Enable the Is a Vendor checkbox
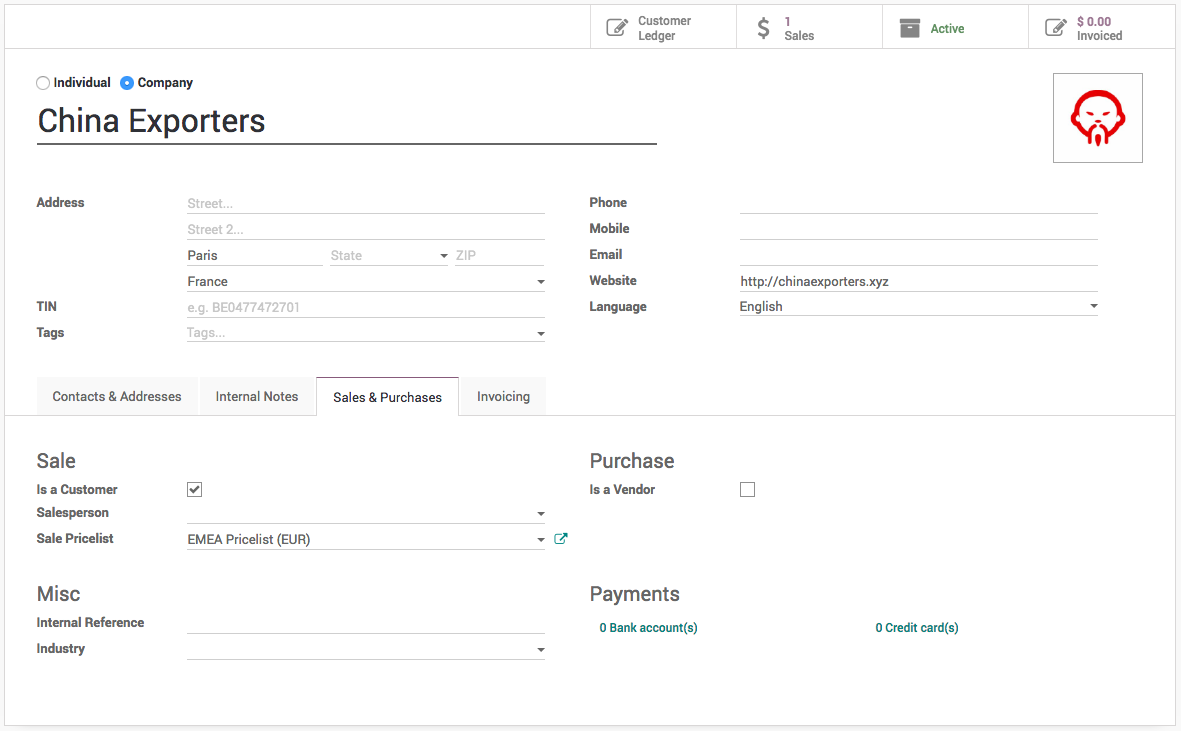The height and width of the screenshot is (731, 1181). point(747,489)
